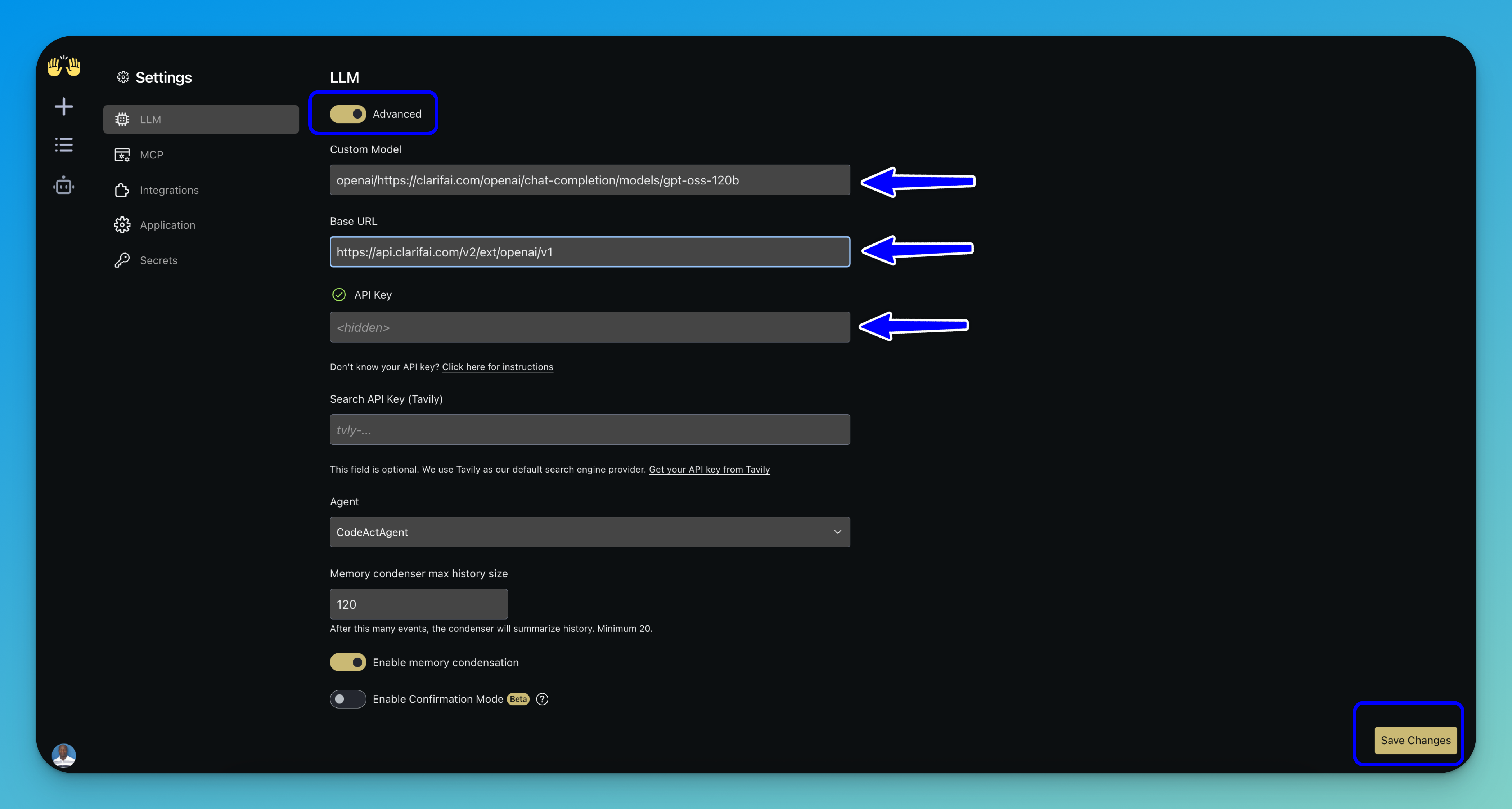Open the API key instructions link
This screenshot has width=1512, height=809.
497,367
